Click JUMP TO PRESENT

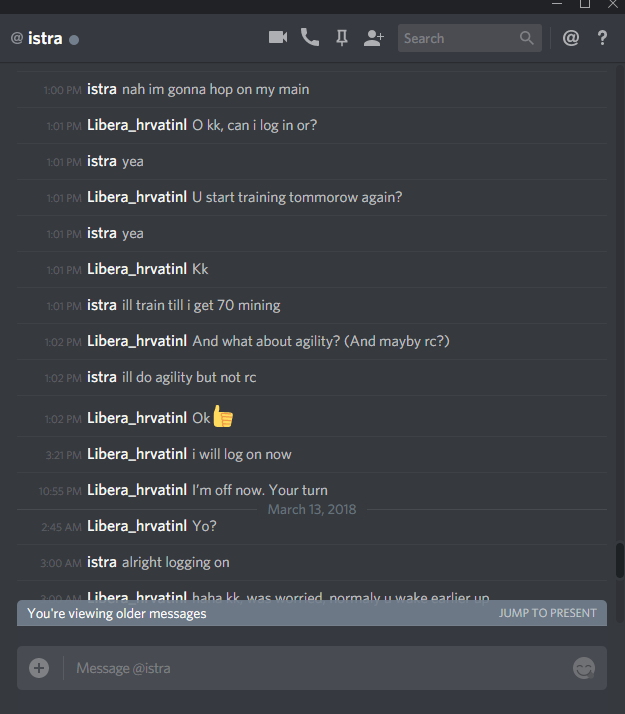pyautogui.click(x=547, y=613)
